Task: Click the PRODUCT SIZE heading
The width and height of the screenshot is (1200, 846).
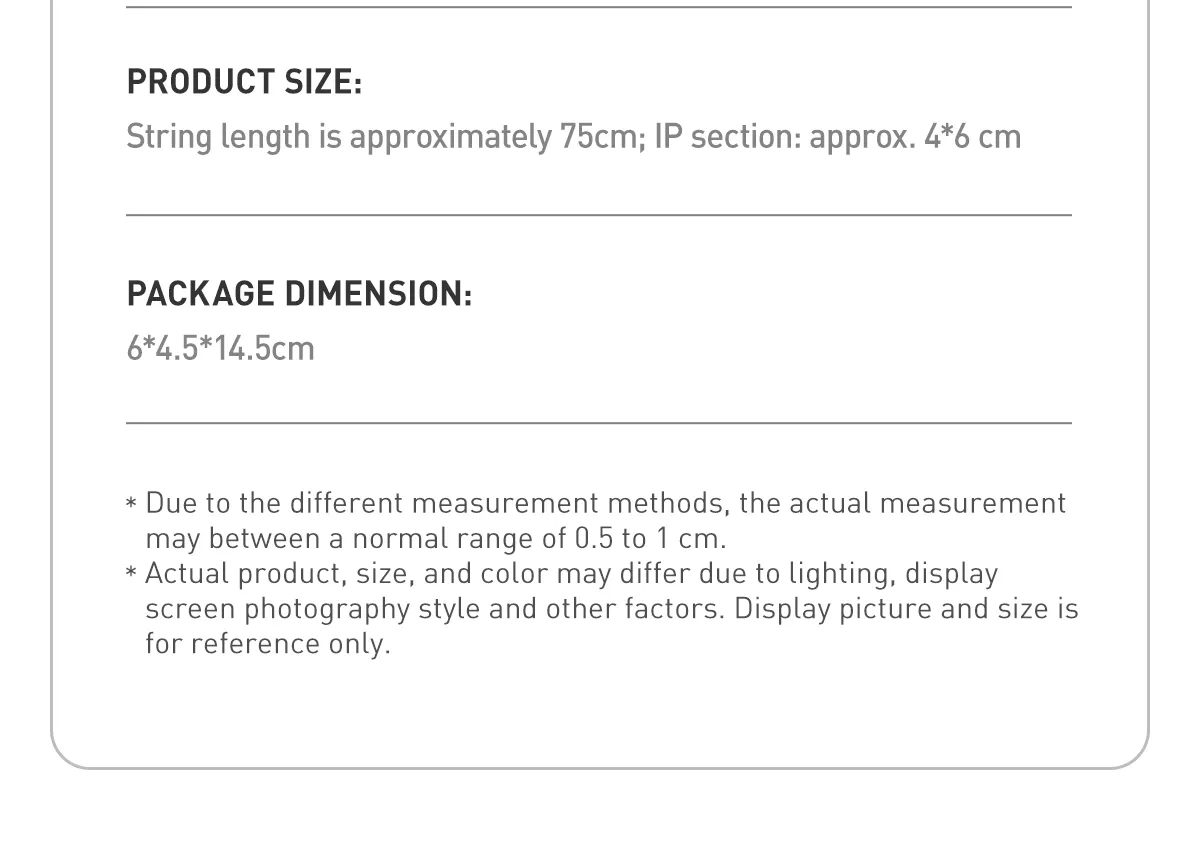Action: (x=244, y=82)
